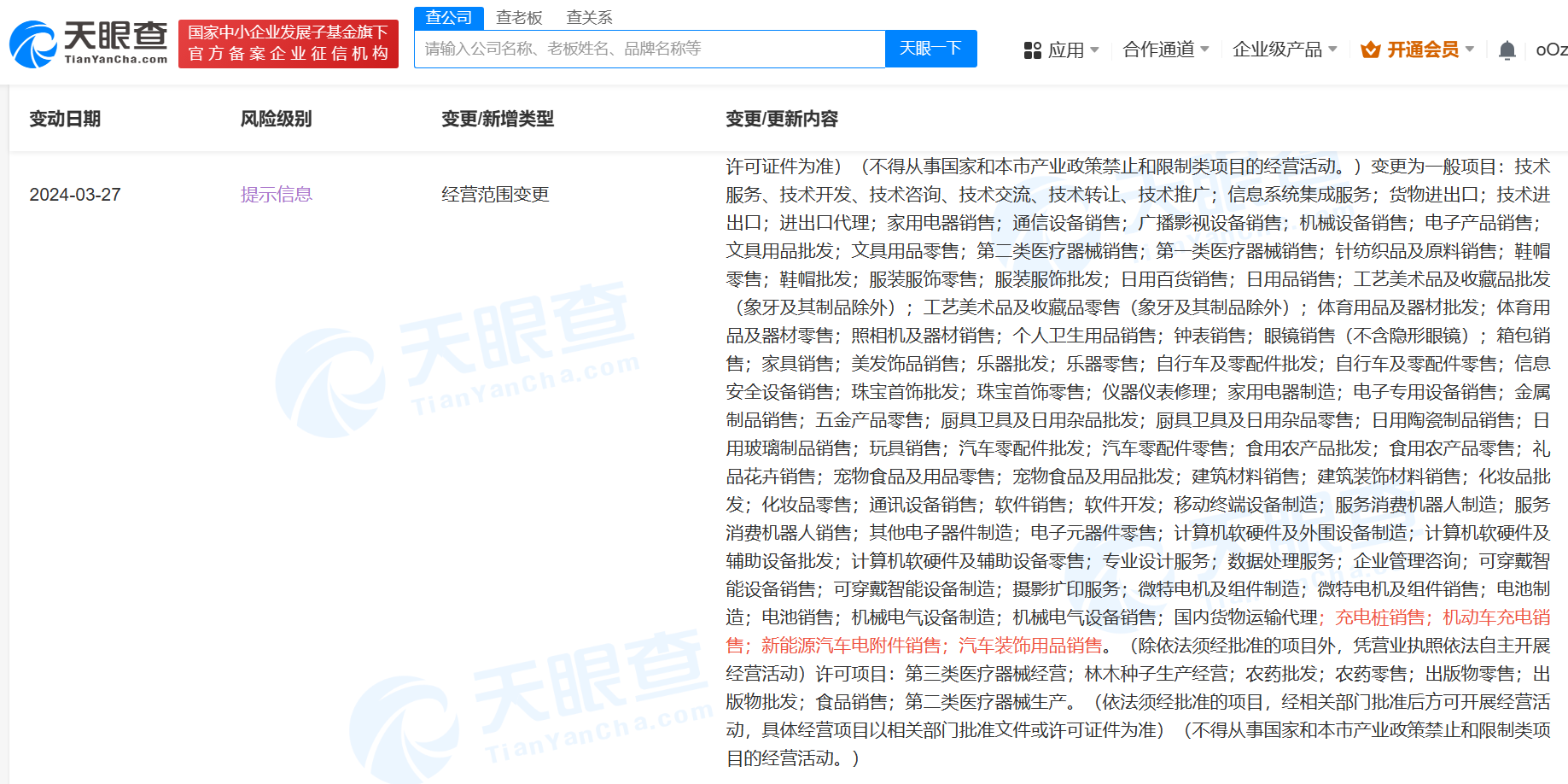
Task: Expand the 应用 dropdown arrow
Action: 1095,50
